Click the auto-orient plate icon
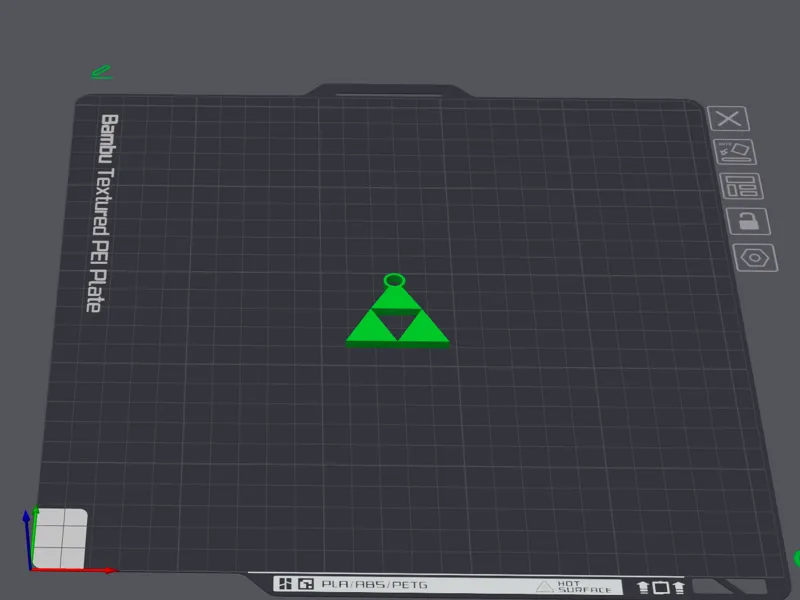This screenshot has width=800, height=600. (735, 152)
